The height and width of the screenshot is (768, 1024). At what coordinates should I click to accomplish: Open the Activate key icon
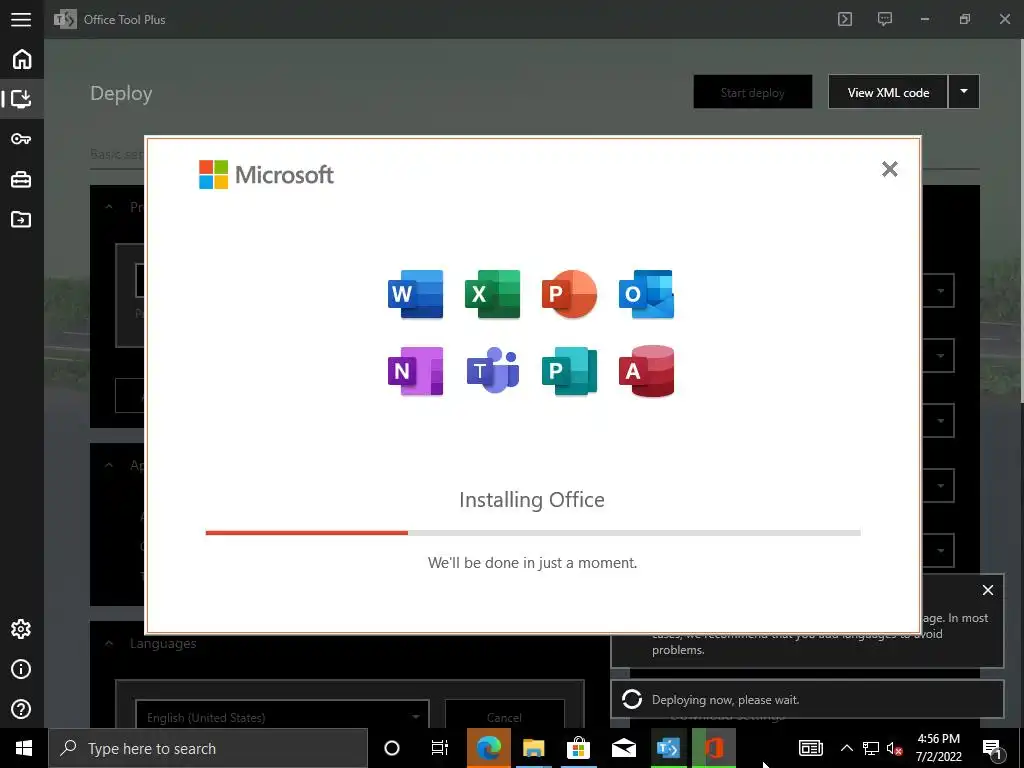pyautogui.click(x=21, y=138)
